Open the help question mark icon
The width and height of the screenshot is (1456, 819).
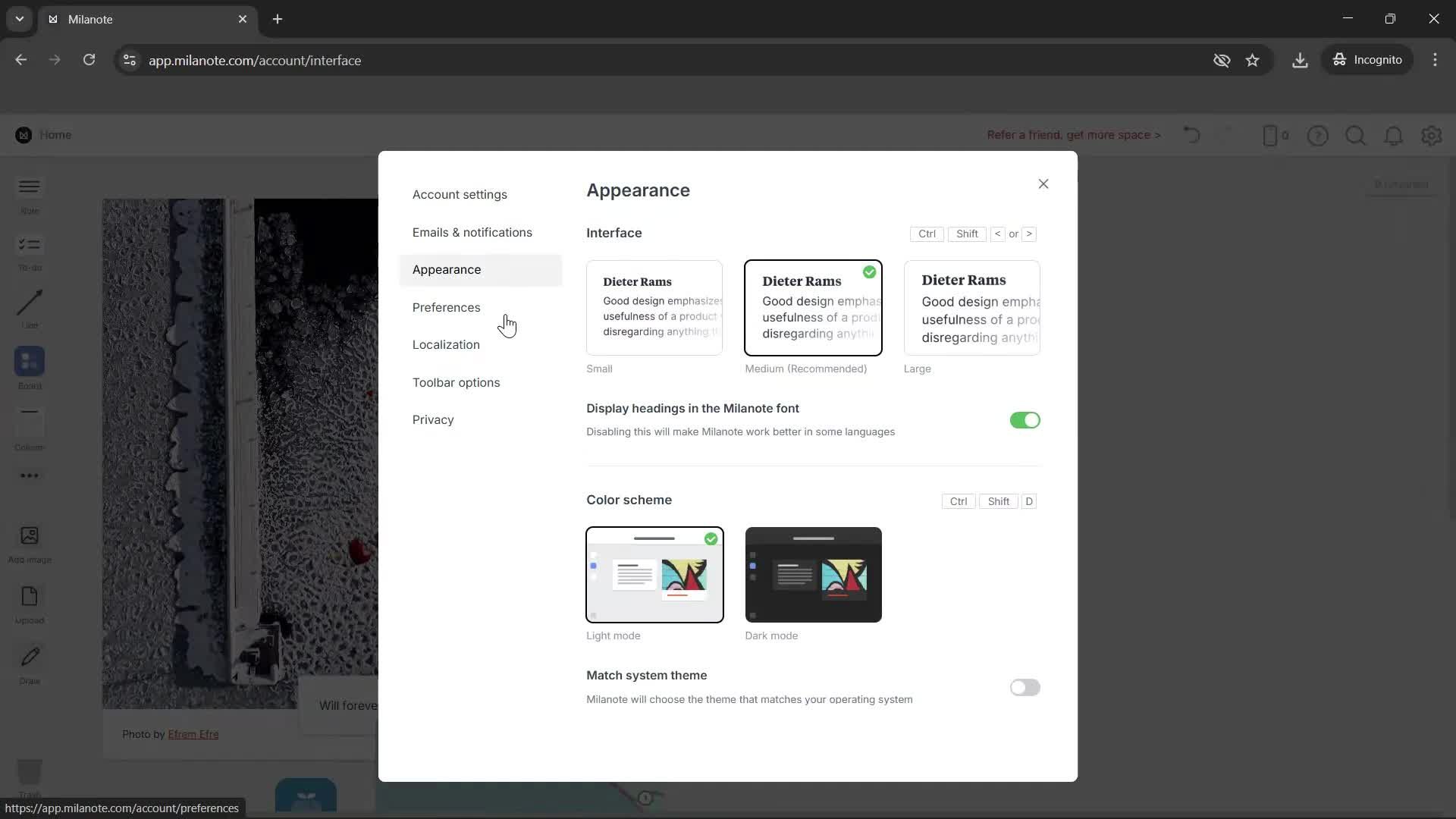[1317, 136]
